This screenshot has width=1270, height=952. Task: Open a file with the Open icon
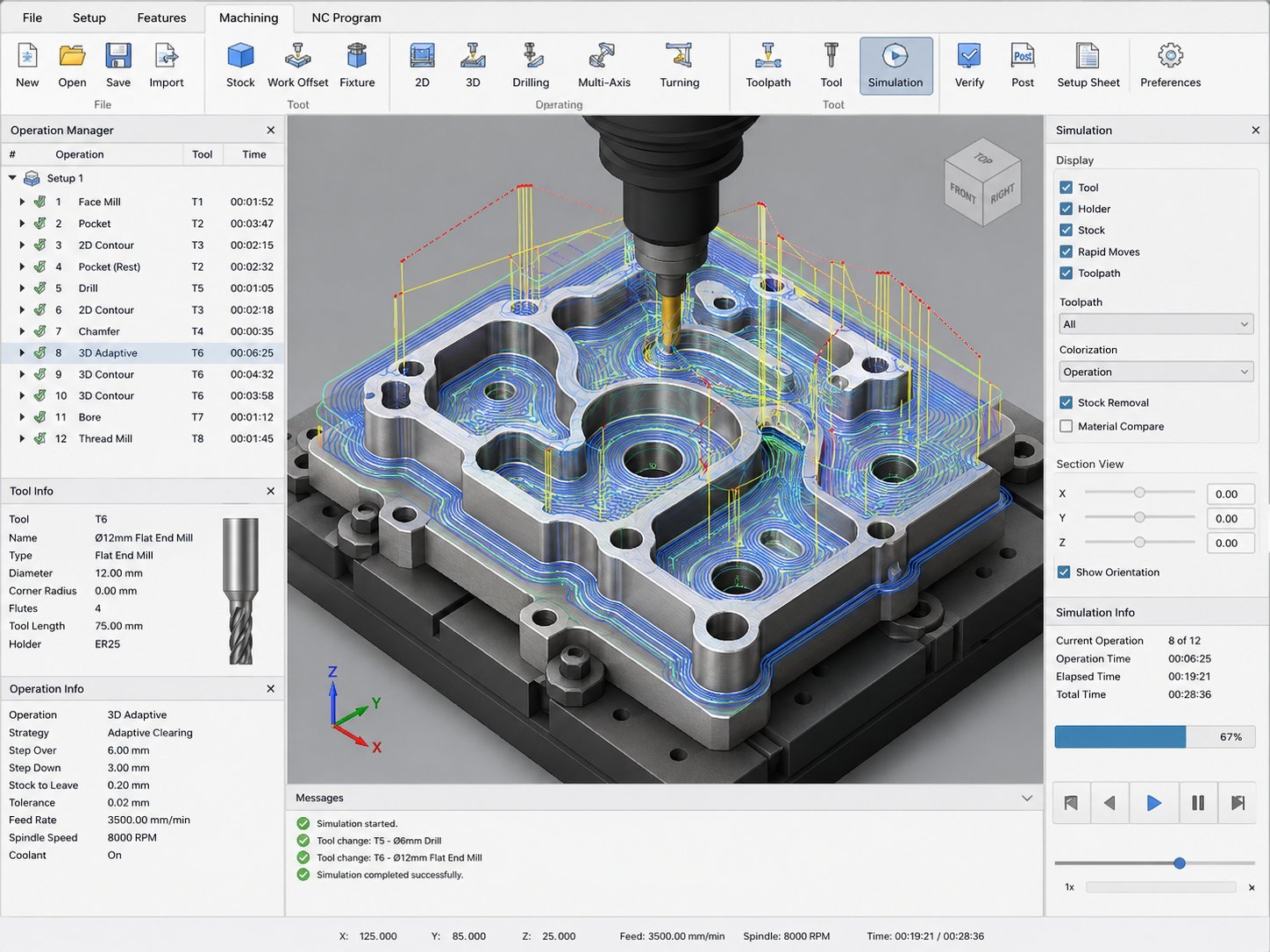72,57
